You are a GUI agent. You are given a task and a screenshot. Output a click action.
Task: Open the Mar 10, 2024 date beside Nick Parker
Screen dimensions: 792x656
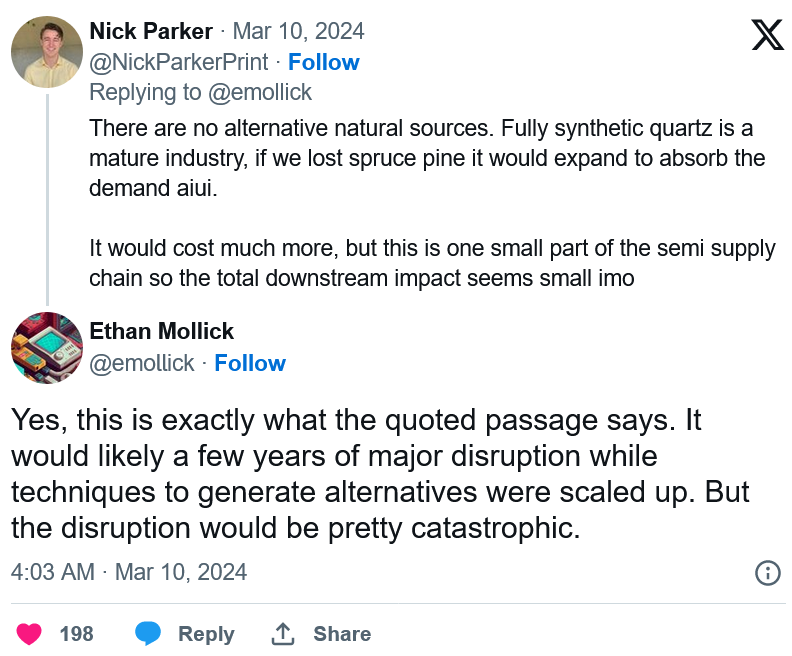pos(299,31)
